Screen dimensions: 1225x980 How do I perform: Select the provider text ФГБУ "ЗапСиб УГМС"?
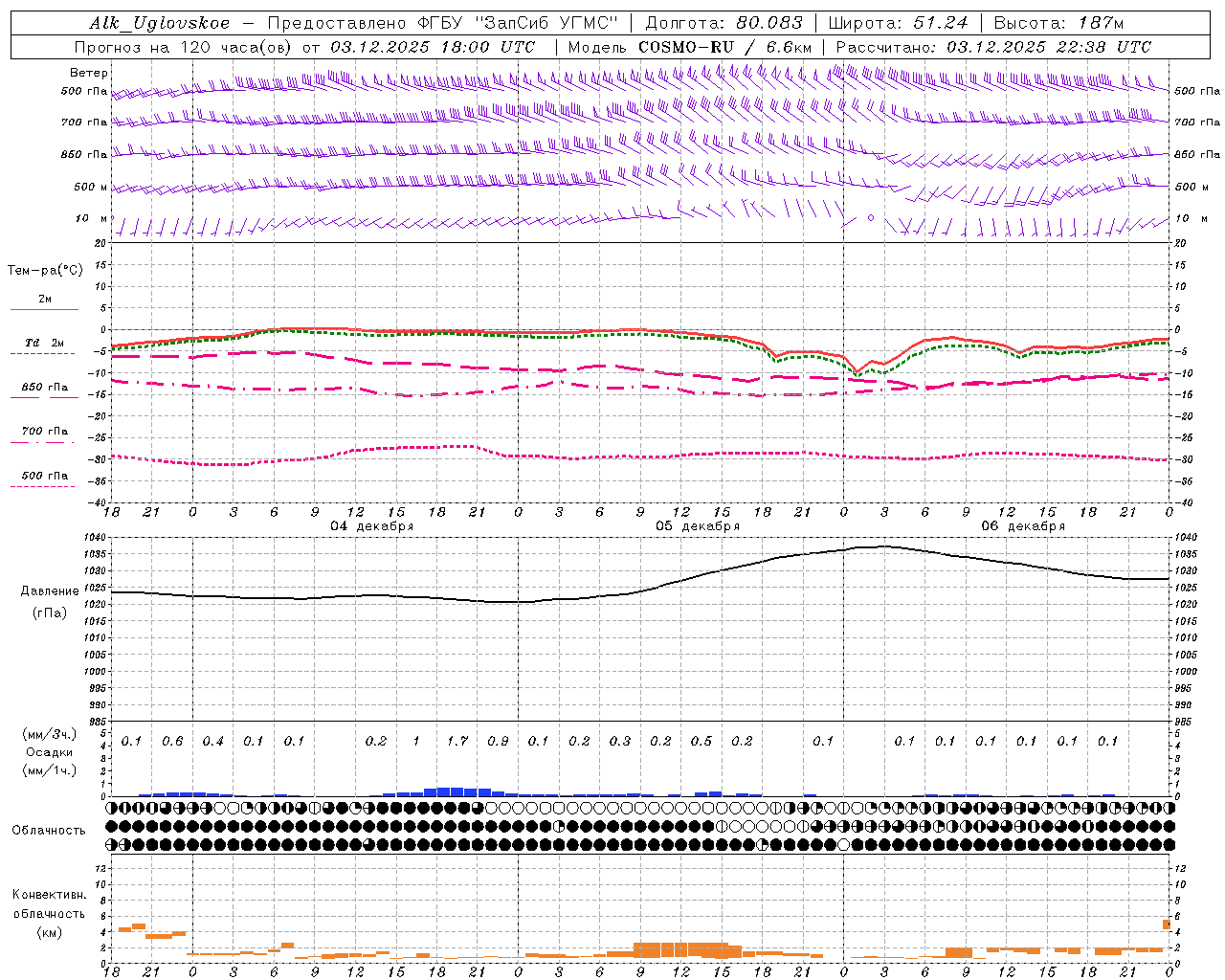pyautogui.click(x=520, y=23)
